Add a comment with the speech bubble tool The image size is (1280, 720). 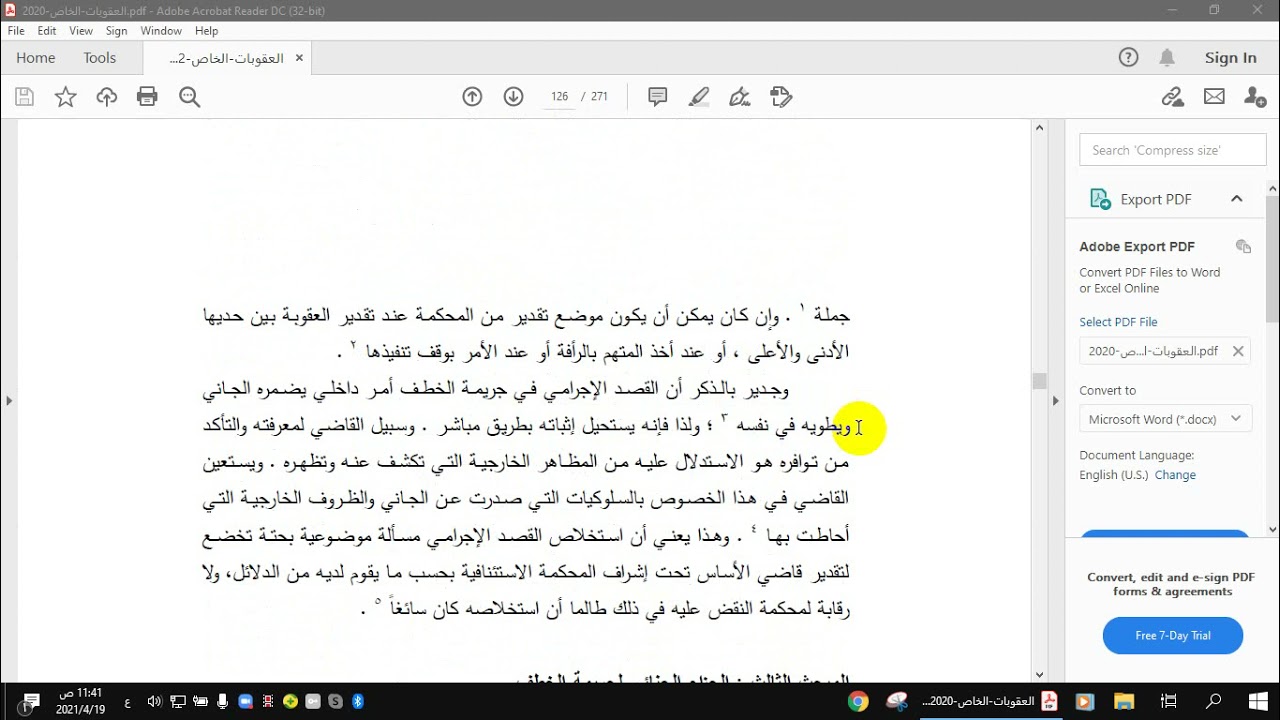click(x=657, y=97)
